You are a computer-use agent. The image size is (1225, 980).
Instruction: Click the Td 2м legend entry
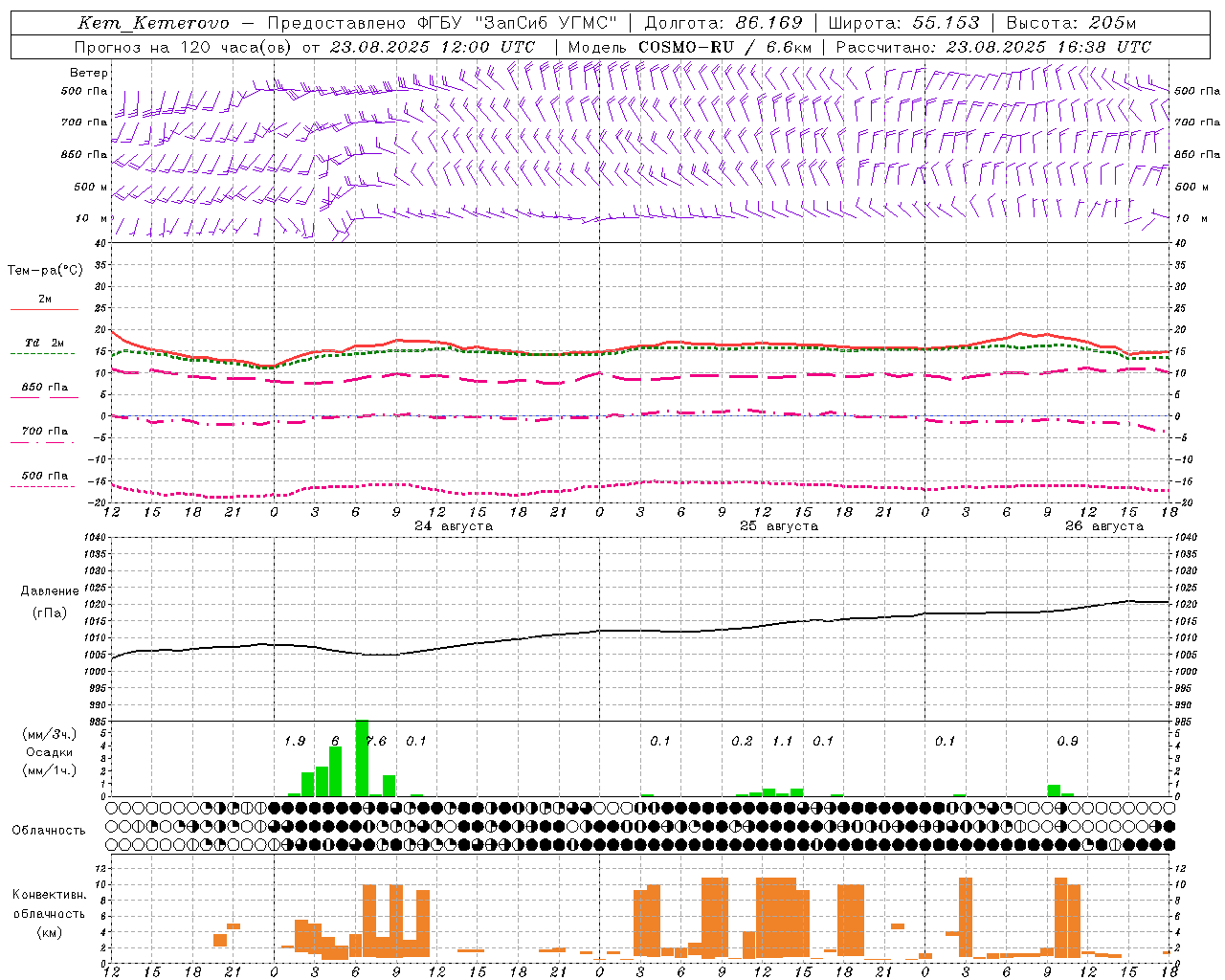(x=45, y=343)
